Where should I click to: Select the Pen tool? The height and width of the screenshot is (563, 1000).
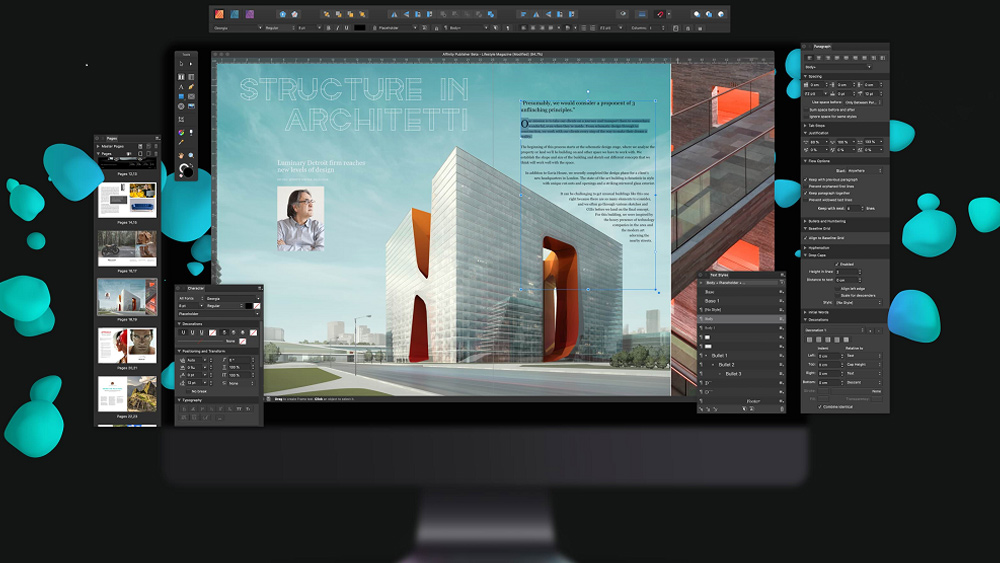pyautogui.click(x=191, y=87)
